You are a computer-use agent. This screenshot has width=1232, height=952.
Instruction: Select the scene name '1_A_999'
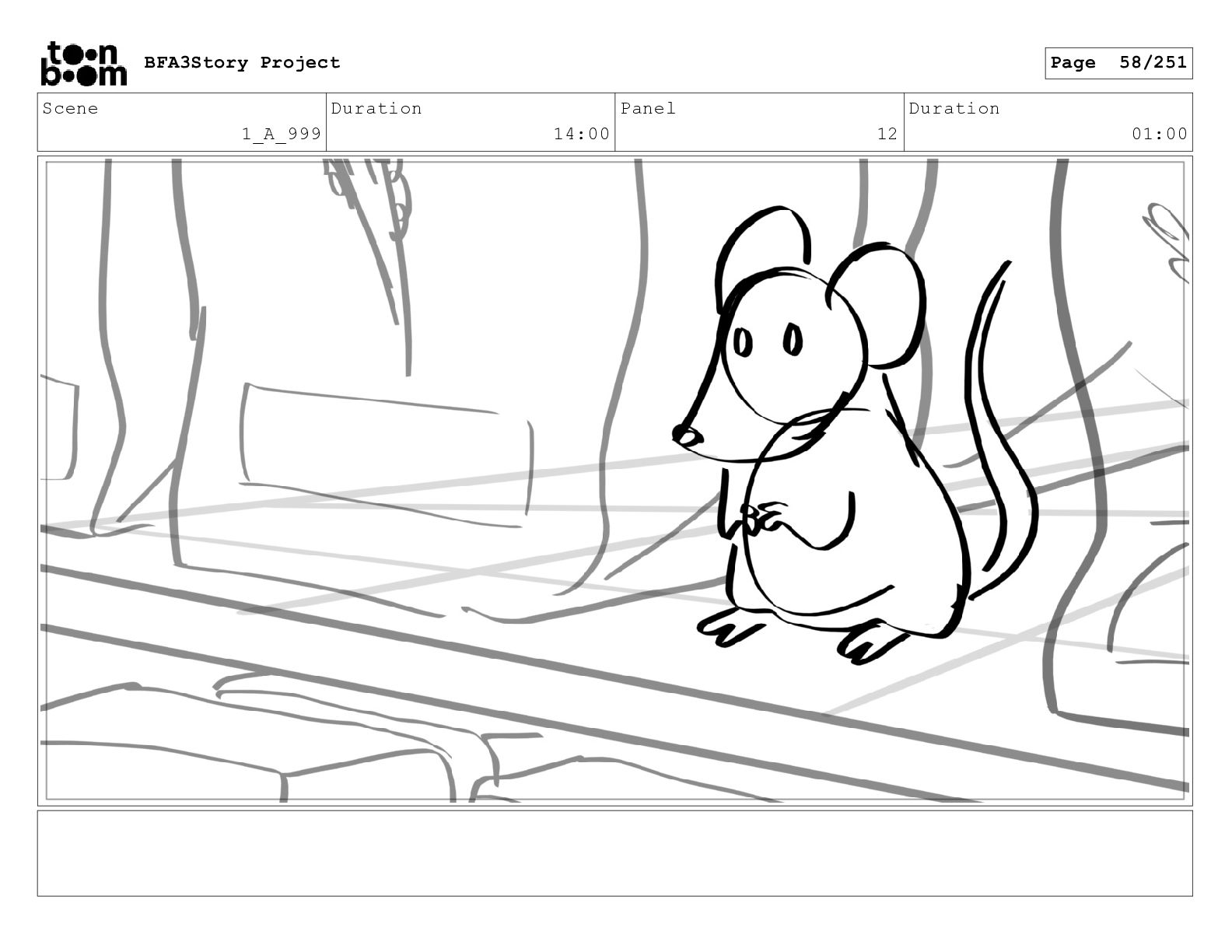pos(282,135)
